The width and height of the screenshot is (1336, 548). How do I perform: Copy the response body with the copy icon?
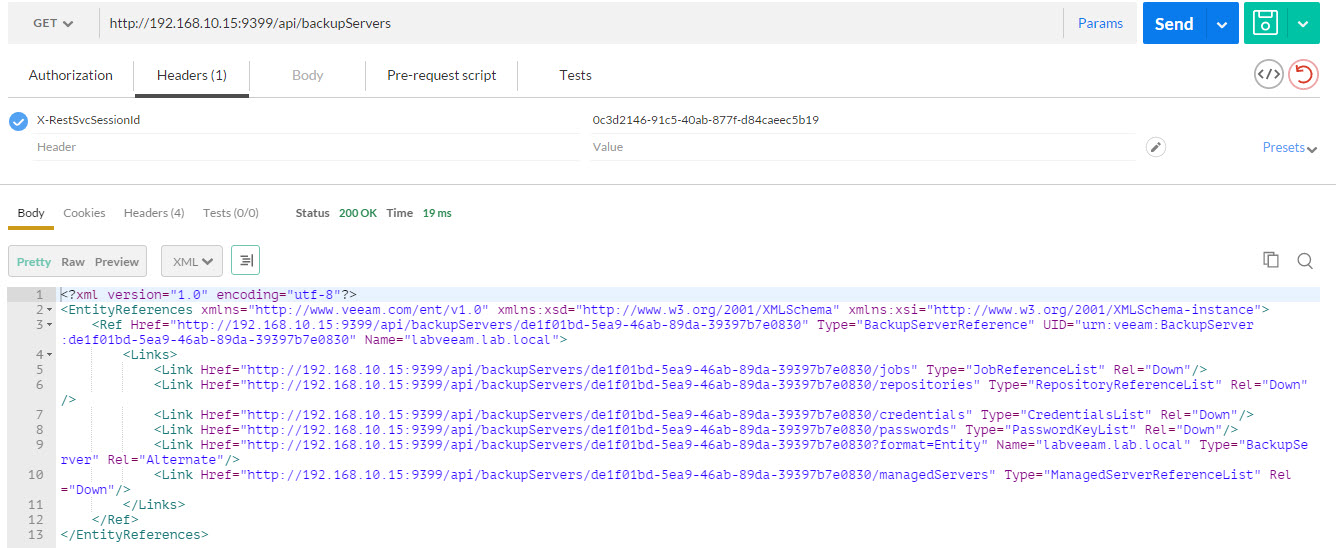coord(1271,260)
